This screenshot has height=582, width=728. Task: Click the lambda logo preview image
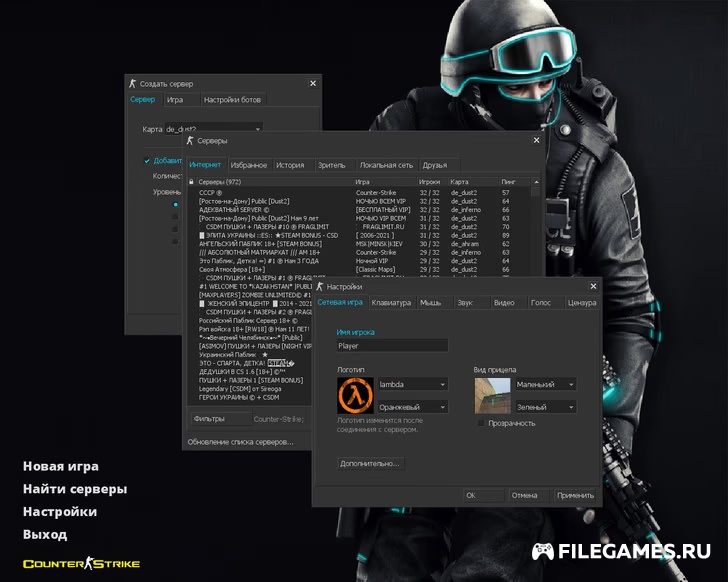coord(355,395)
